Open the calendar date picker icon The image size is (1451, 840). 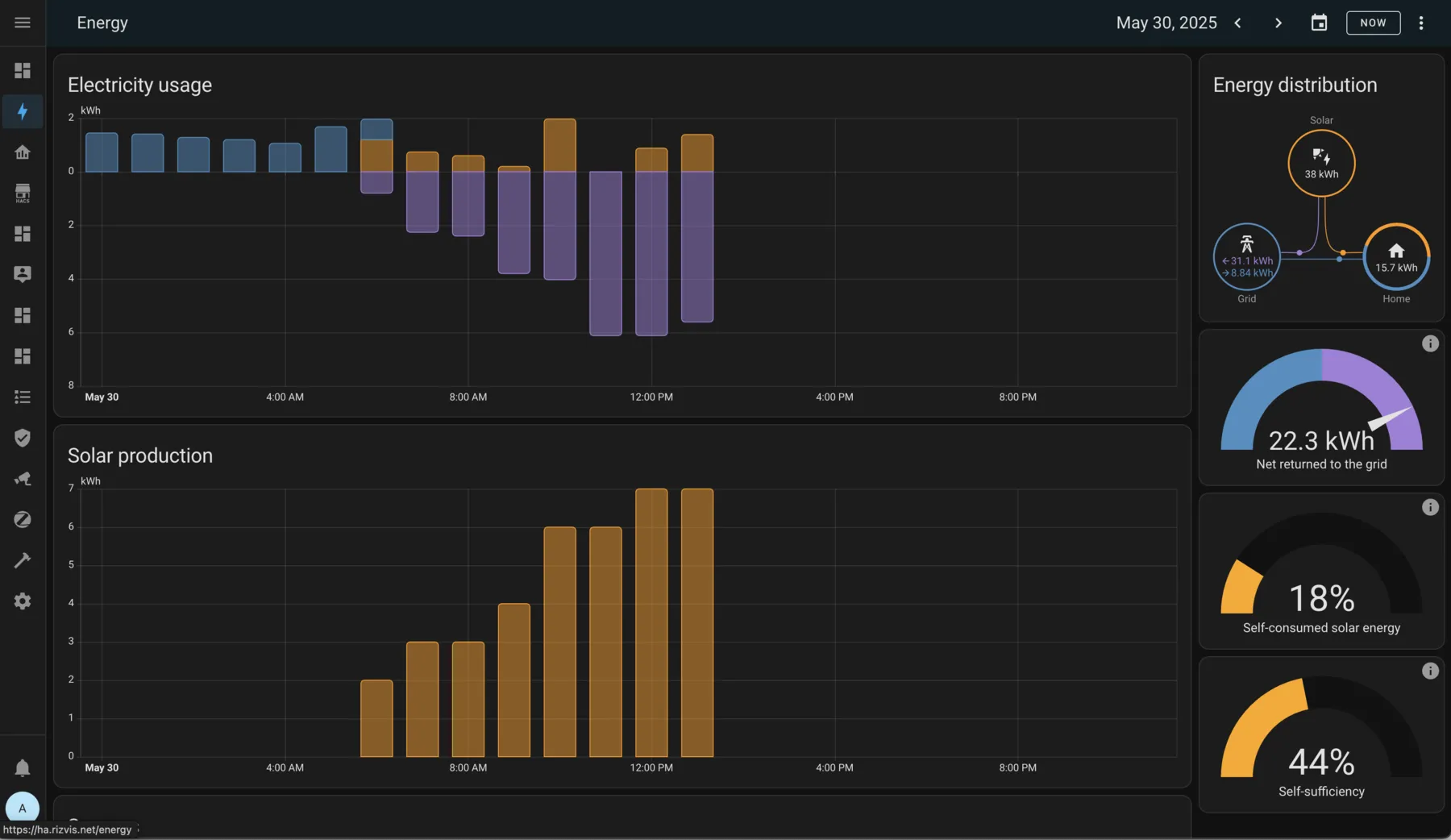1319,23
